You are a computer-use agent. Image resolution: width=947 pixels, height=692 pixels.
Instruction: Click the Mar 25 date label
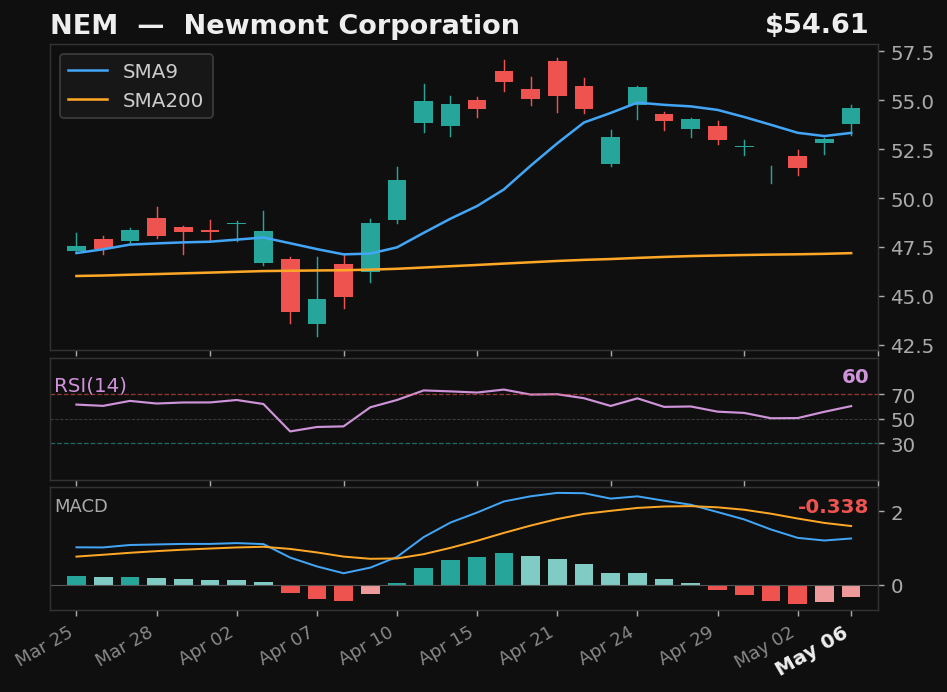click(45, 645)
